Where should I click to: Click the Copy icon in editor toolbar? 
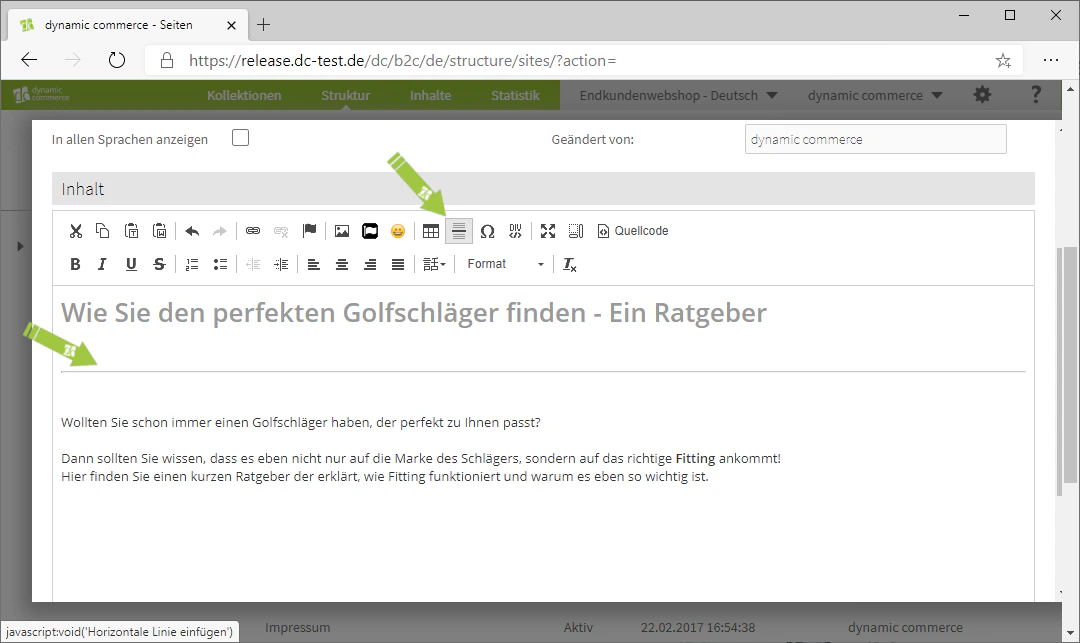[x=103, y=231]
